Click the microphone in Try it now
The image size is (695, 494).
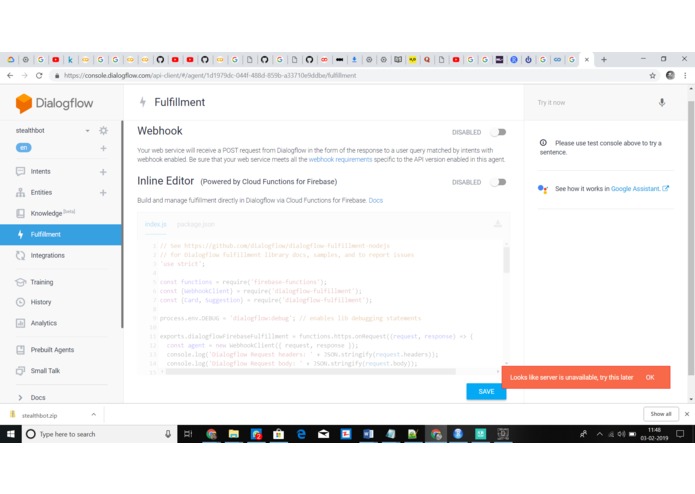(662, 102)
